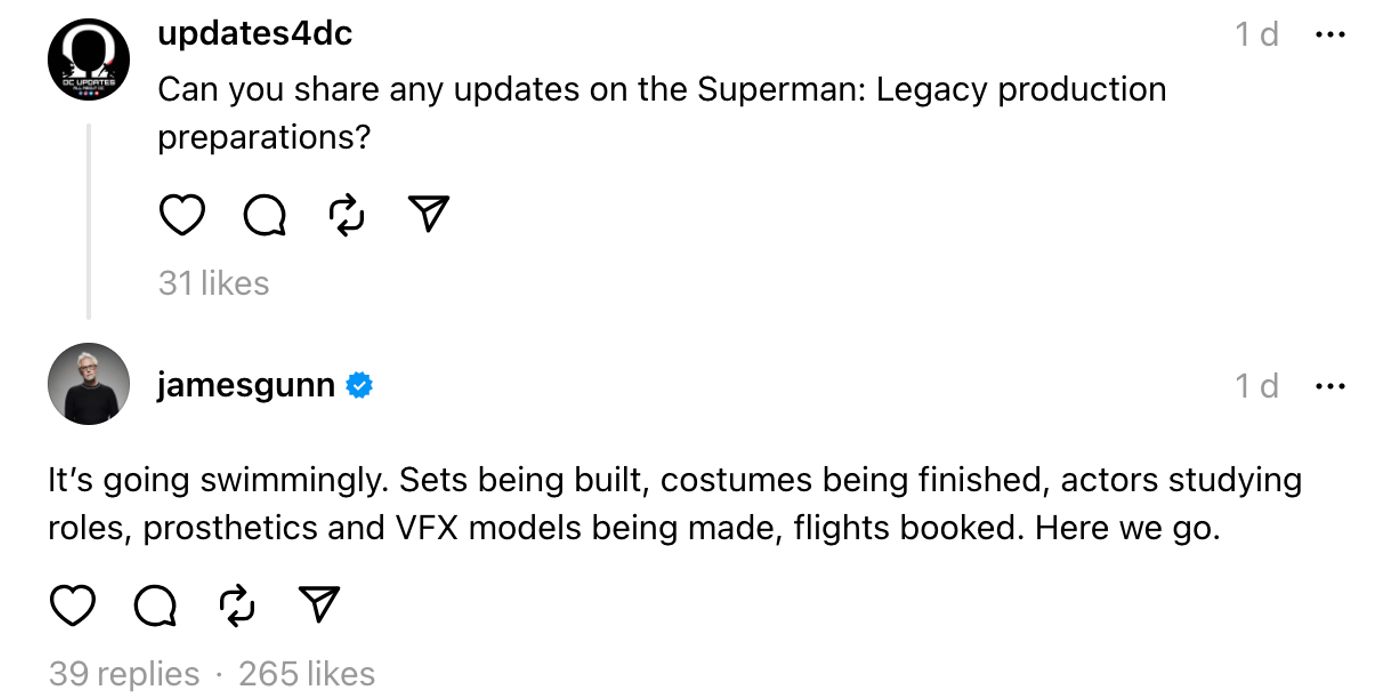Open James Gunn's profile avatar
The width and height of the screenshot is (1400, 700).
coord(89,384)
